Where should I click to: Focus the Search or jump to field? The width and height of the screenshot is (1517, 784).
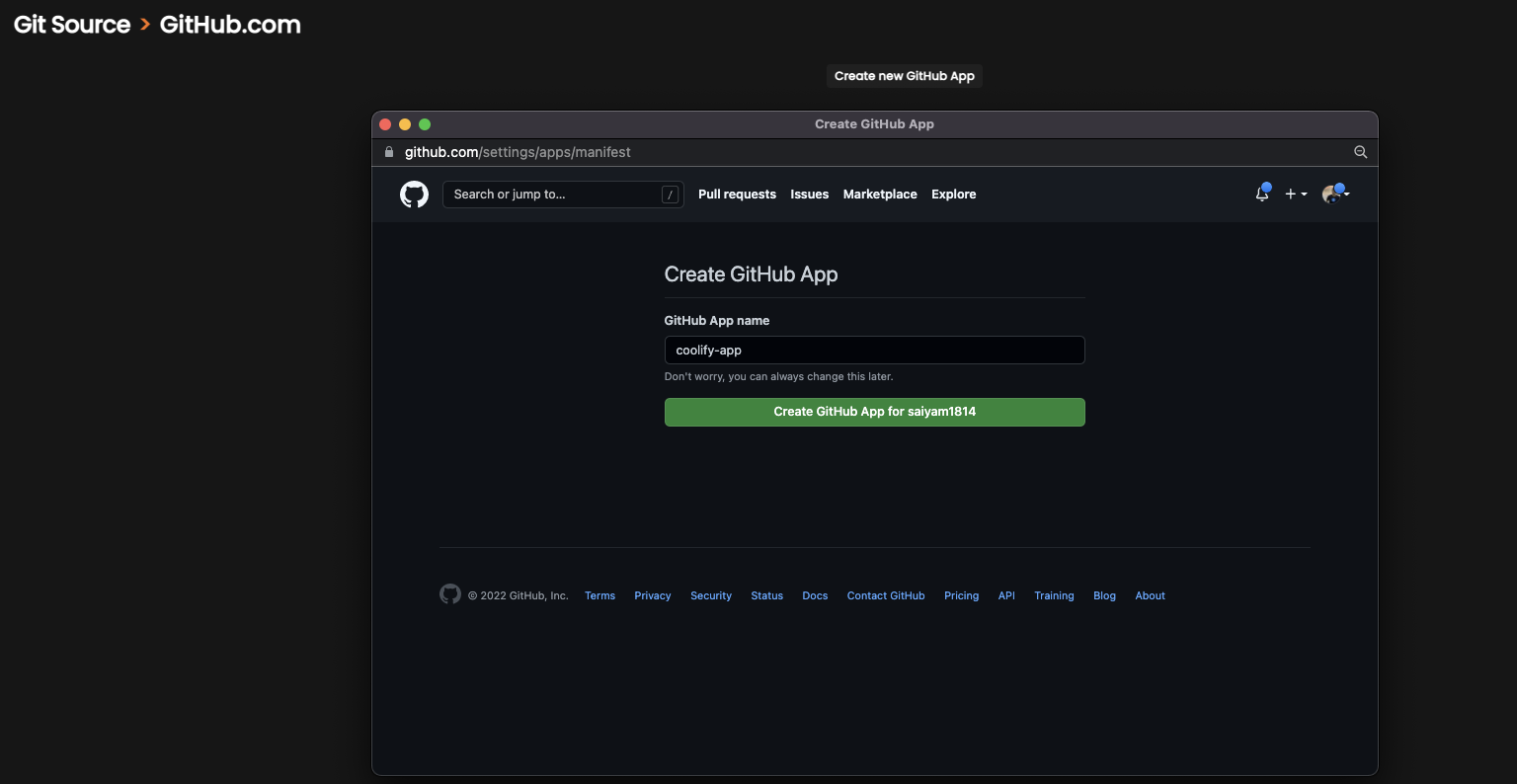pos(563,195)
